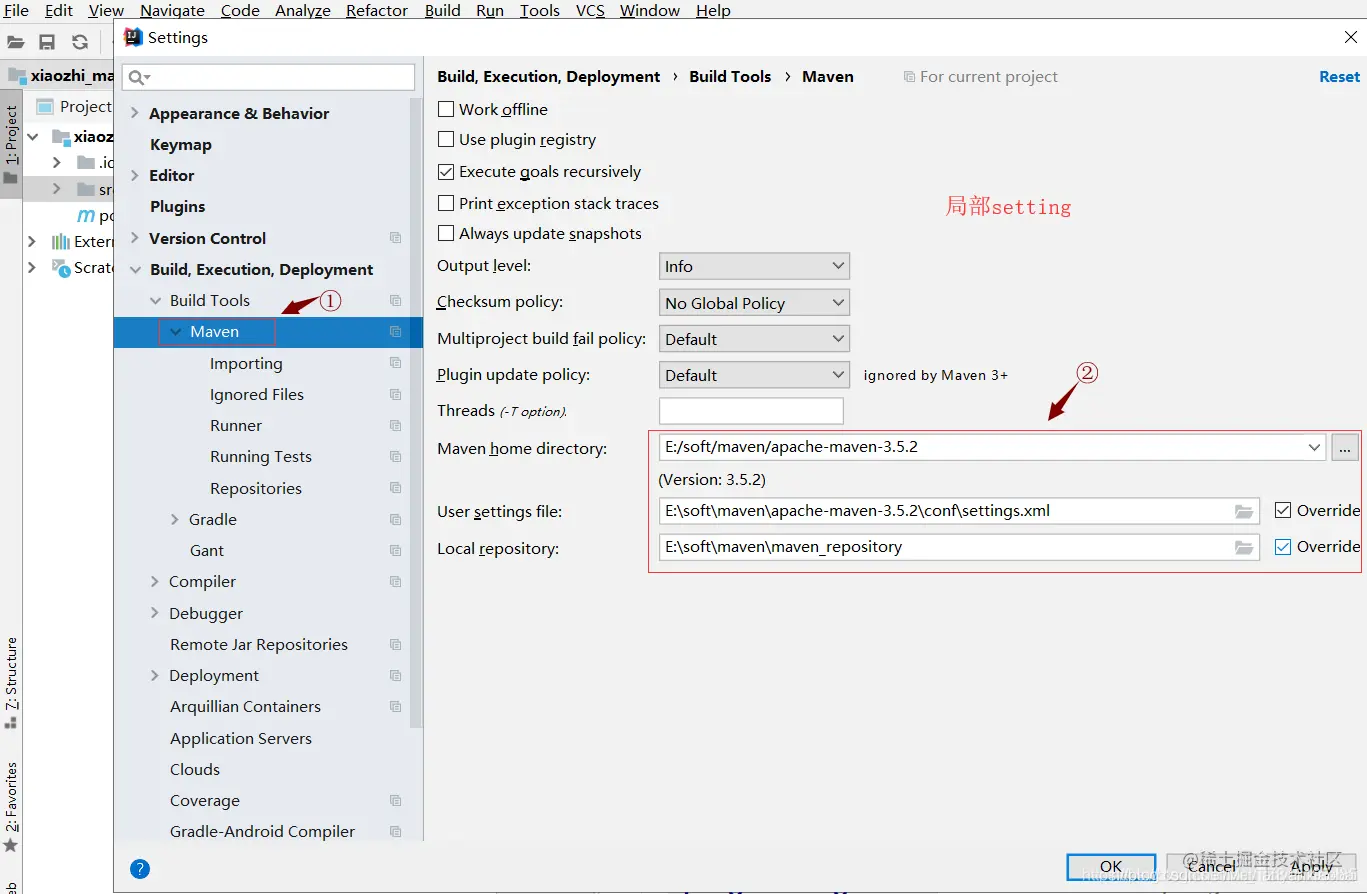Viewport: 1367px width, 894px height.
Task: Enable Always update snapshots checkbox
Action: click(446, 234)
